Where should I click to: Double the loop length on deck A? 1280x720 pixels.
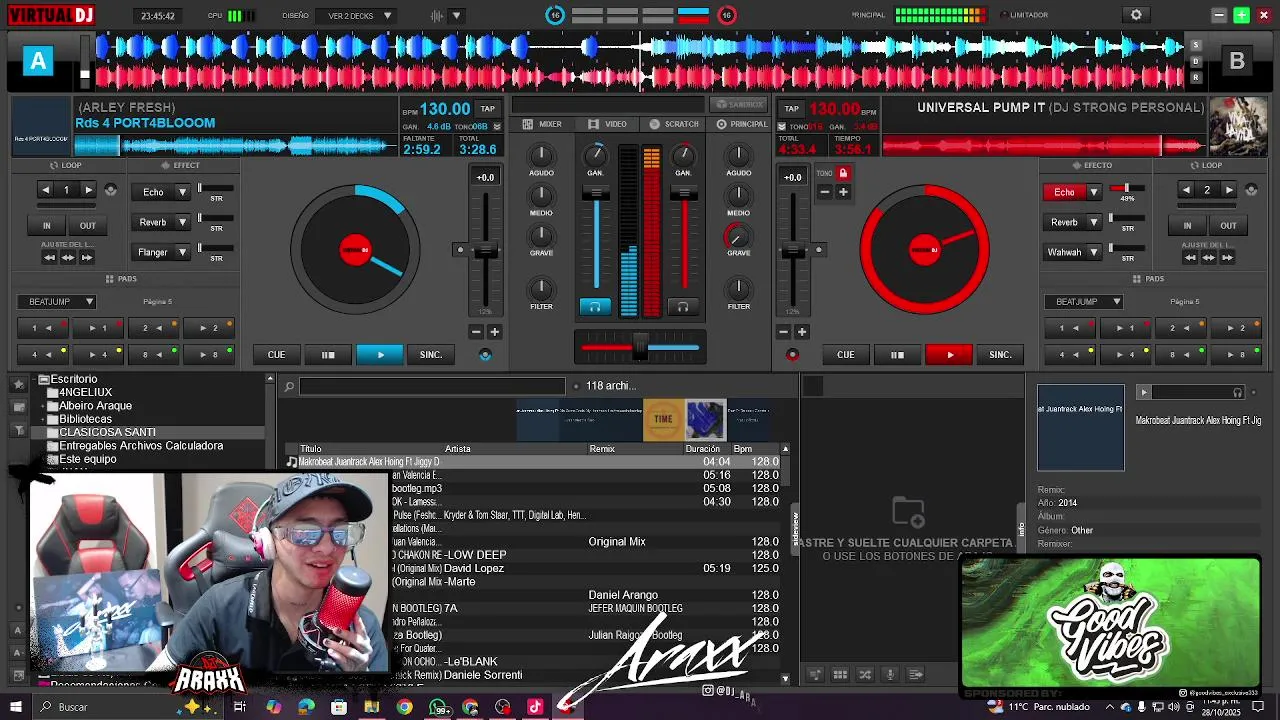point(88,190)
